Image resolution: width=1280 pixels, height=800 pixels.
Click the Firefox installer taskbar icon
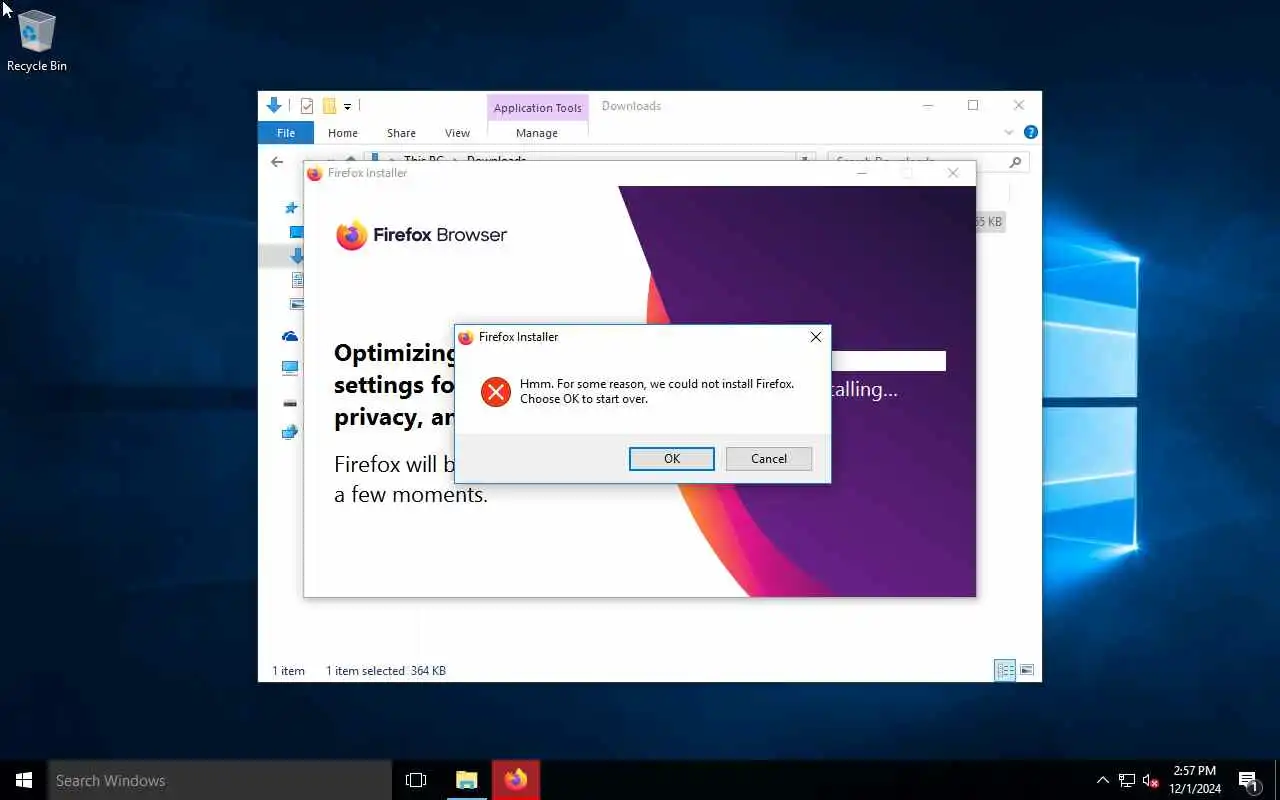516,780
